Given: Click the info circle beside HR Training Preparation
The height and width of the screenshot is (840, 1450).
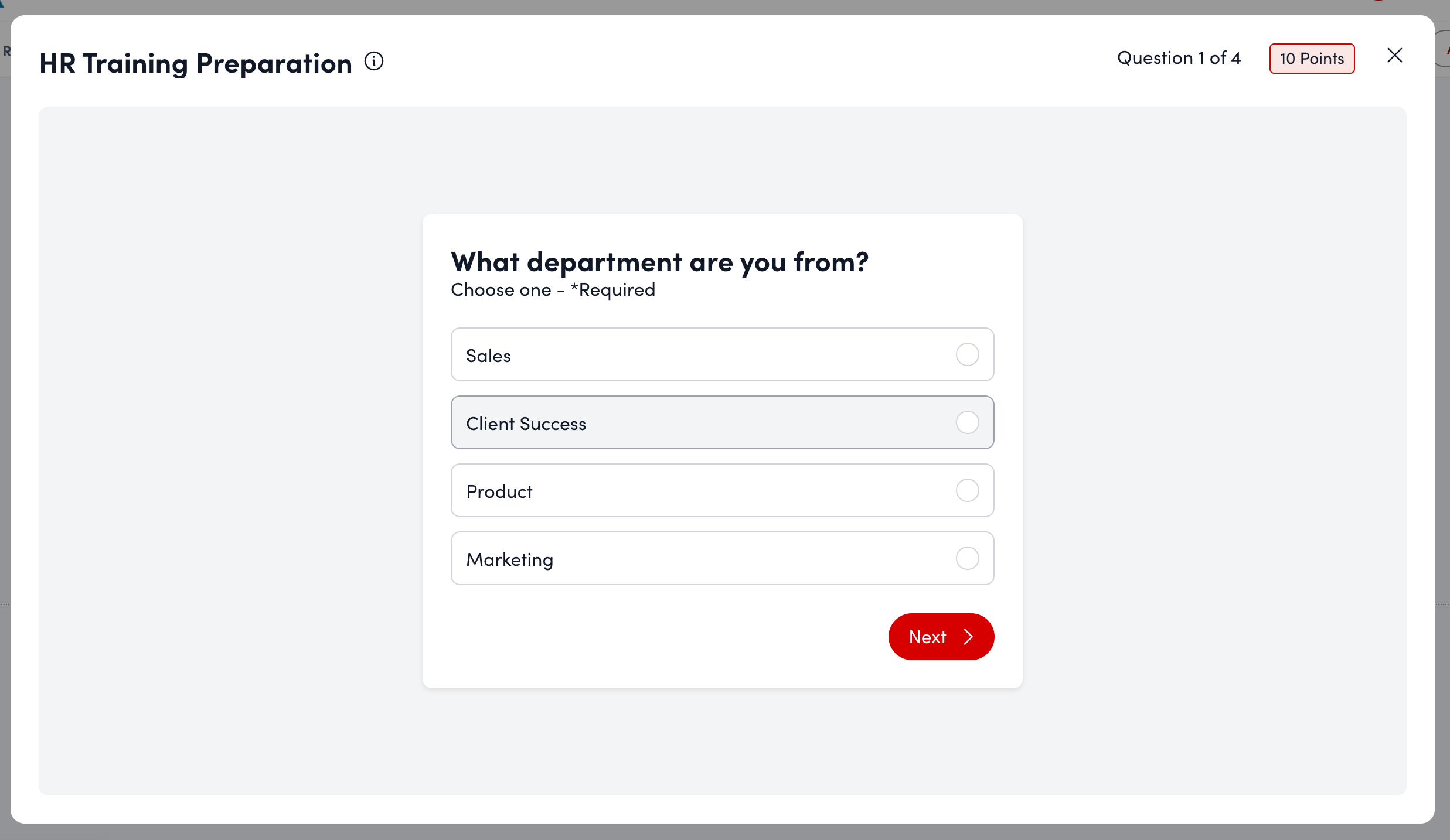Looking at the screenshot, I should pos(373,60).
